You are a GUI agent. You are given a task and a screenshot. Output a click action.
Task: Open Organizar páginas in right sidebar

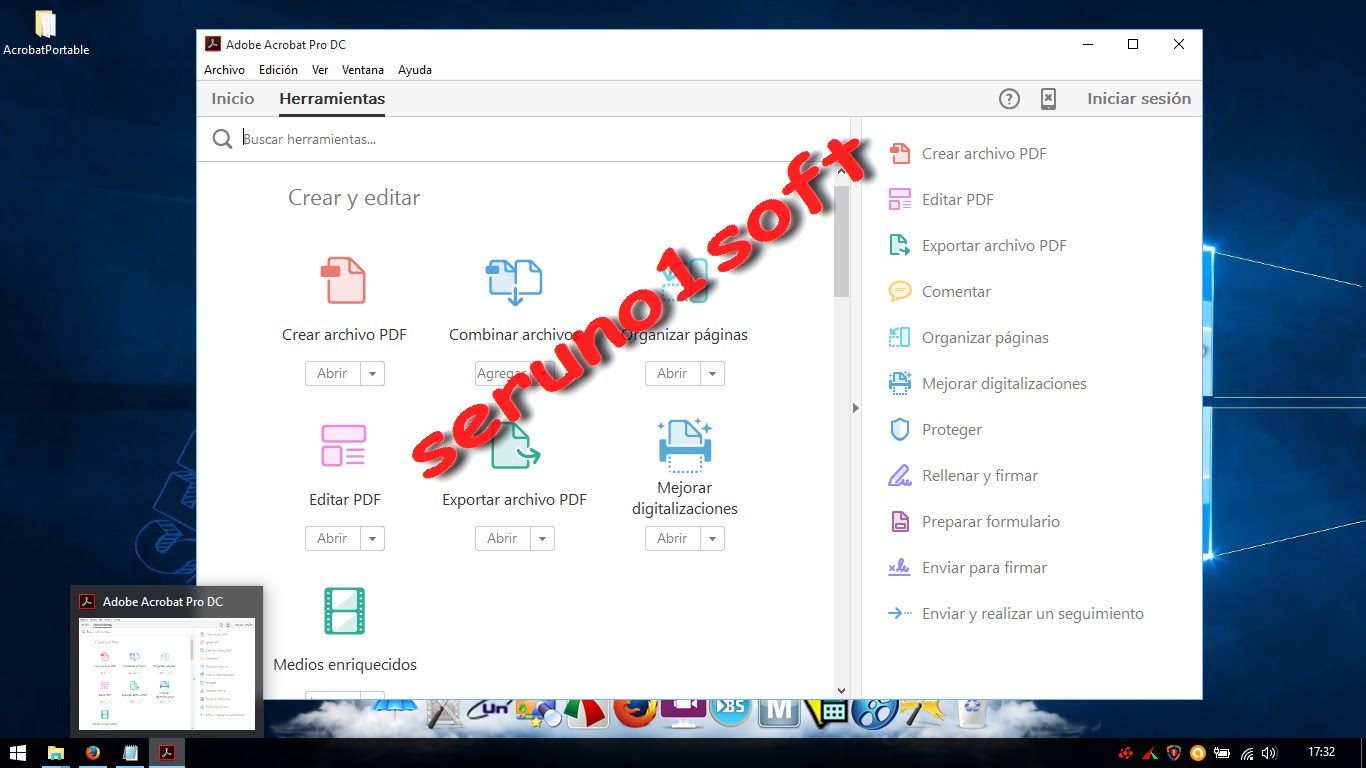point(969,337)
